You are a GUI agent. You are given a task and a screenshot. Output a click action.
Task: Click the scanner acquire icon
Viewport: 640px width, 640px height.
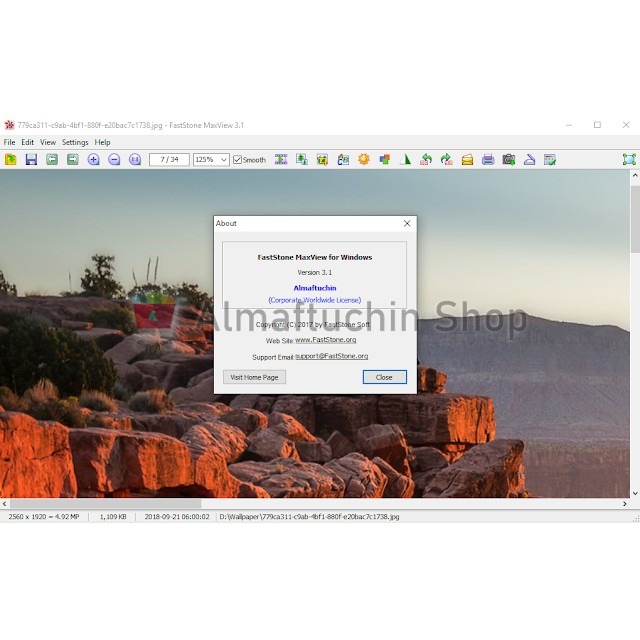pos(529,159)
